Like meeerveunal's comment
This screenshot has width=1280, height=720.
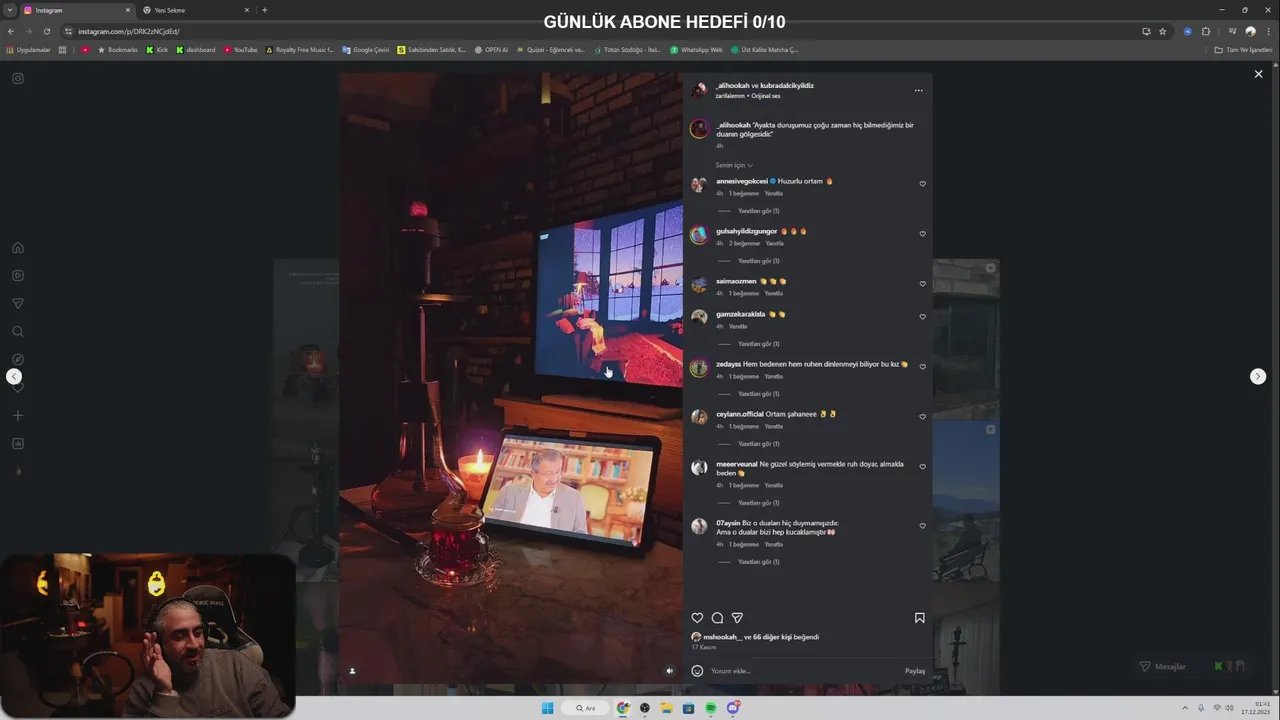[x=922, y=467]
